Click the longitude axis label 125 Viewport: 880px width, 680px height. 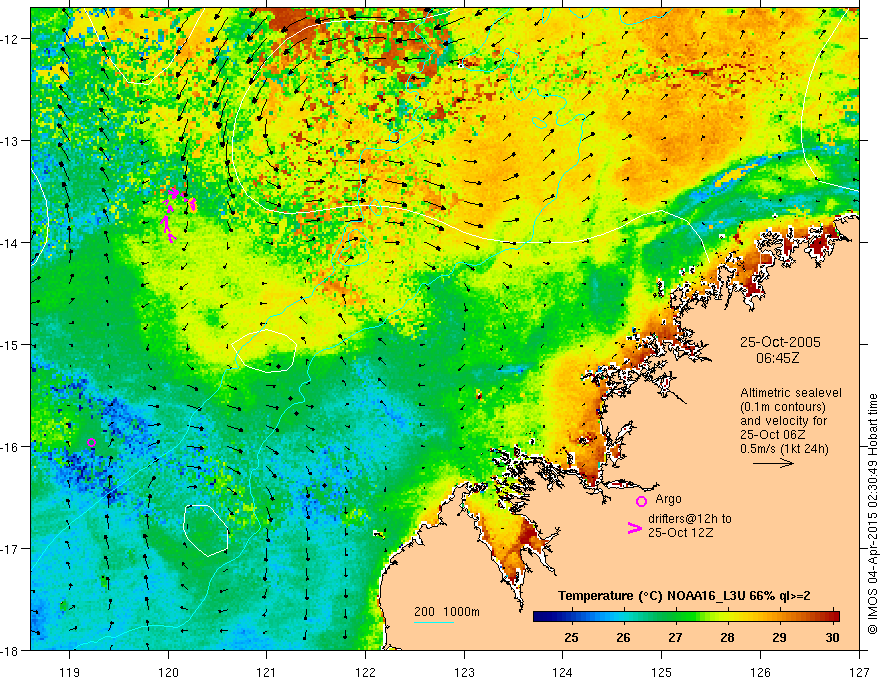point(662,672)
